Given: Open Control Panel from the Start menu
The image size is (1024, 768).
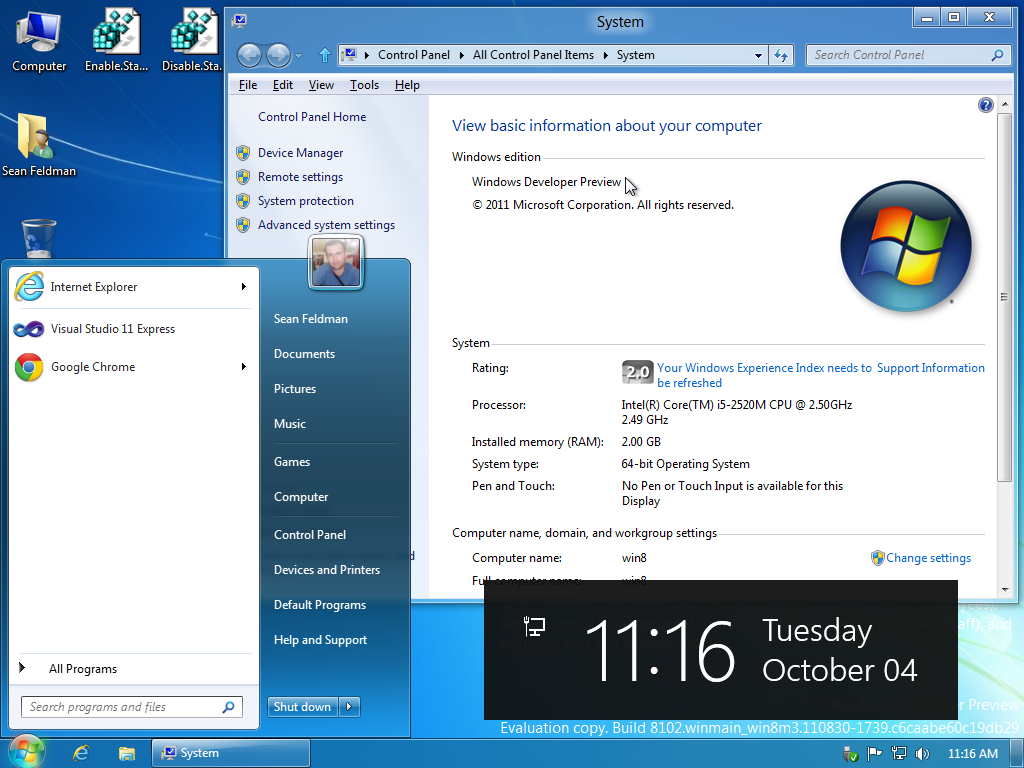Looking at the screenshot, I should pyautogui.click(x=310, y=535).
